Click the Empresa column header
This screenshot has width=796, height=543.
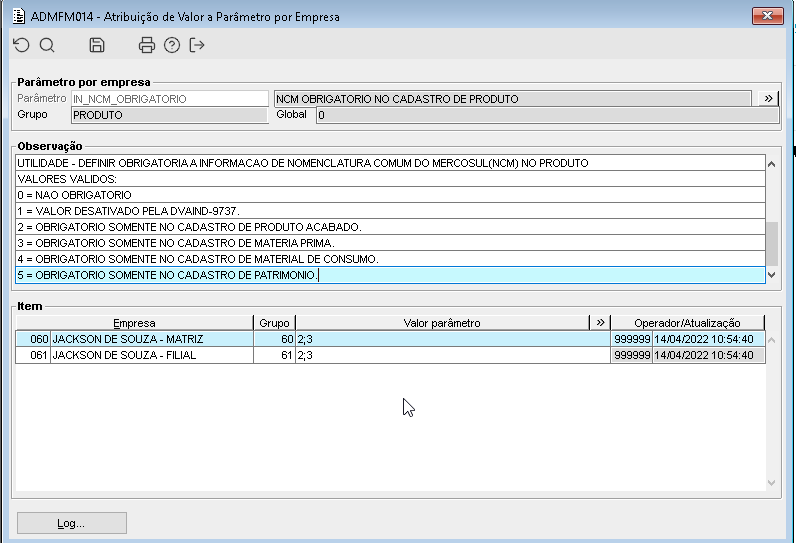(x=135, y=323)
